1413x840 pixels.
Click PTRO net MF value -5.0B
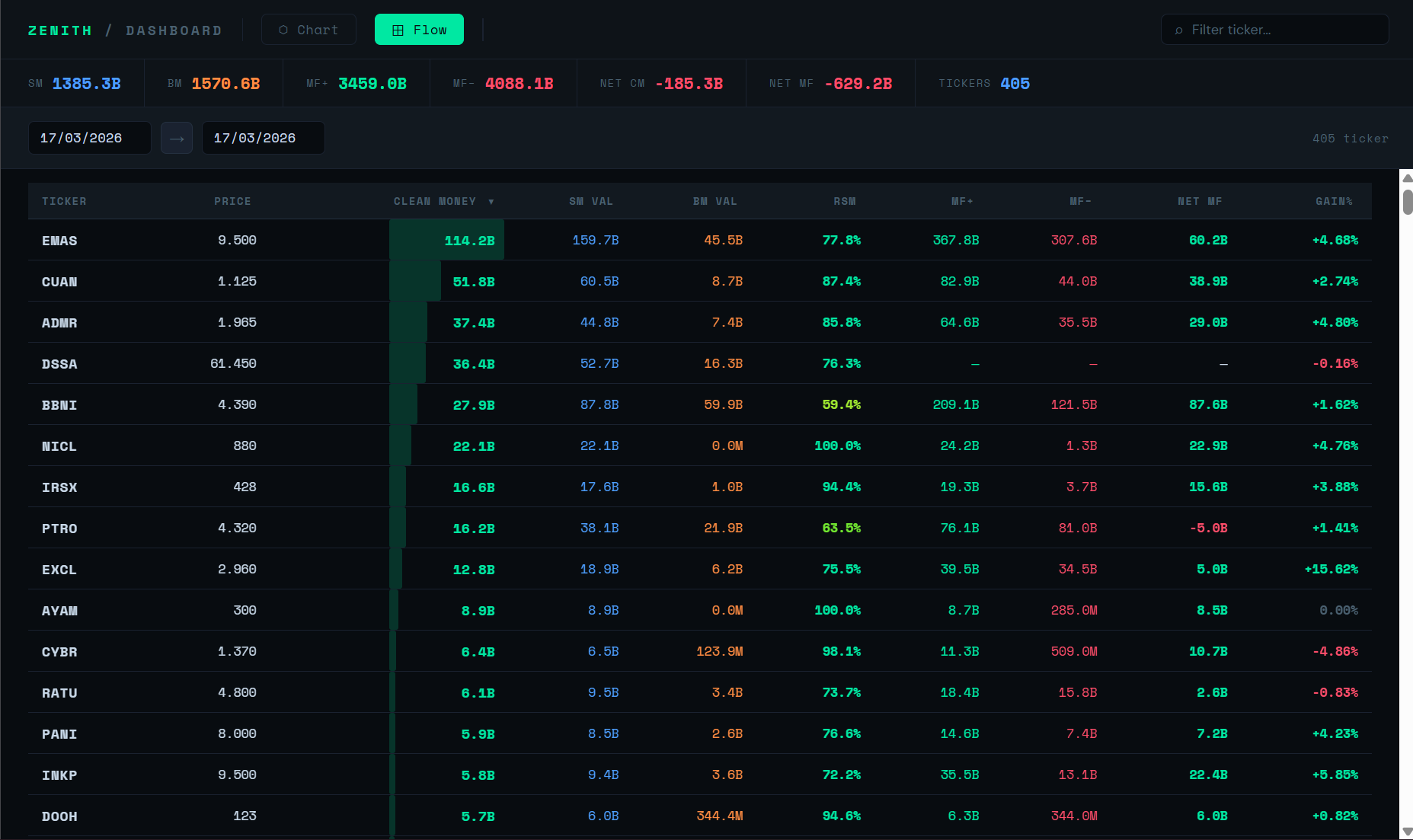point(1208,528)
